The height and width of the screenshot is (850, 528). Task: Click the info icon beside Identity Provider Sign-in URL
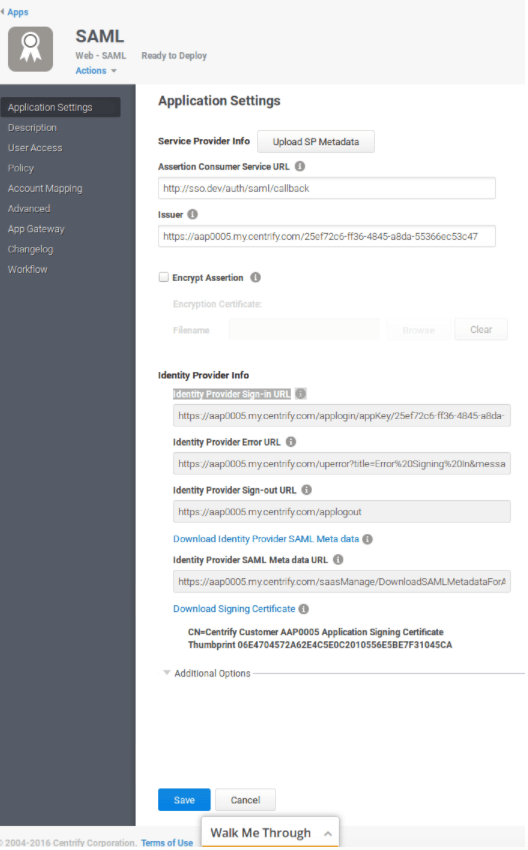pos(301,394)
